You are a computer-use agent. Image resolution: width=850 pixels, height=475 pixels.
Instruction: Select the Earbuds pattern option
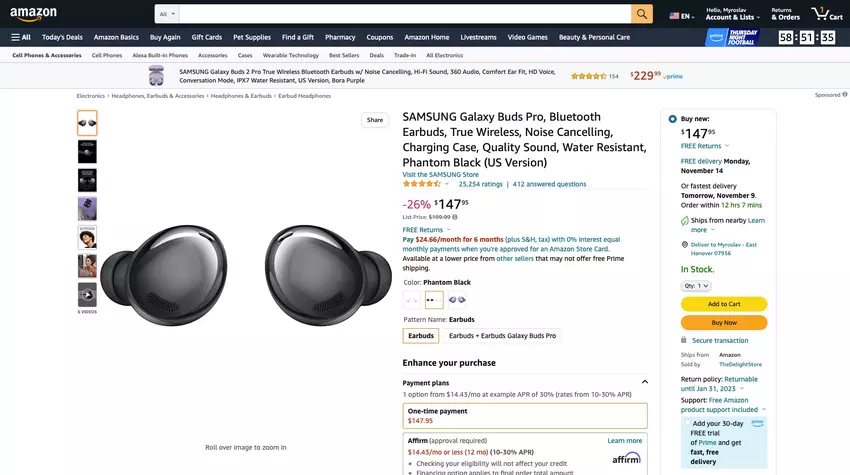[x=421, y=336]
